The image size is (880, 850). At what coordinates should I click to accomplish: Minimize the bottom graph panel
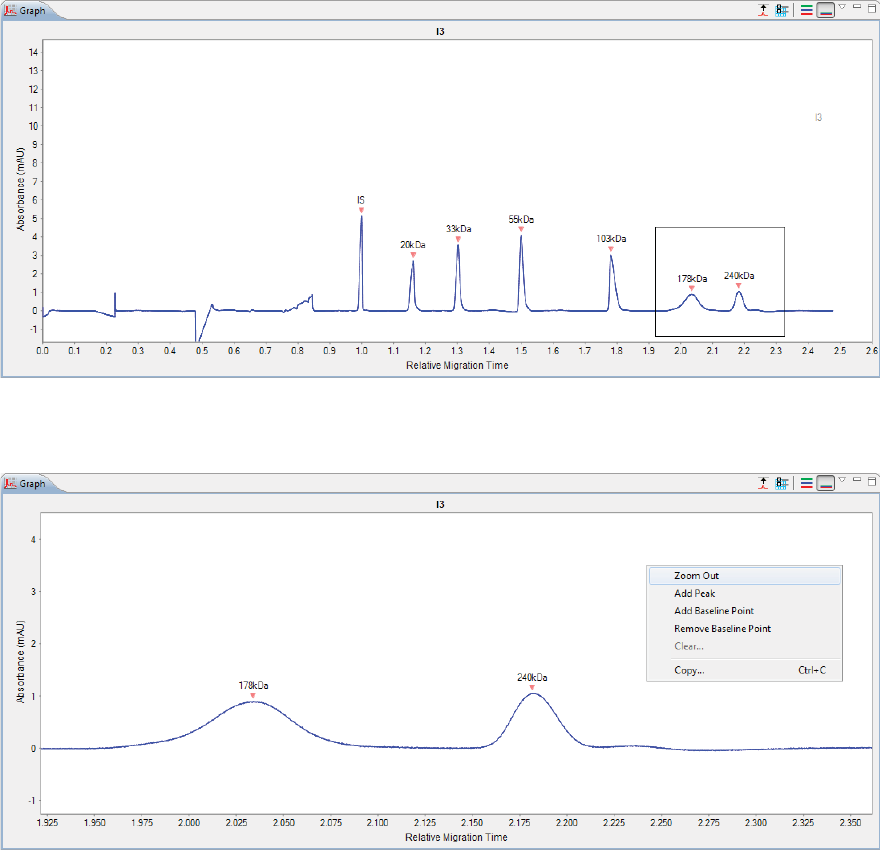(857, 480)
